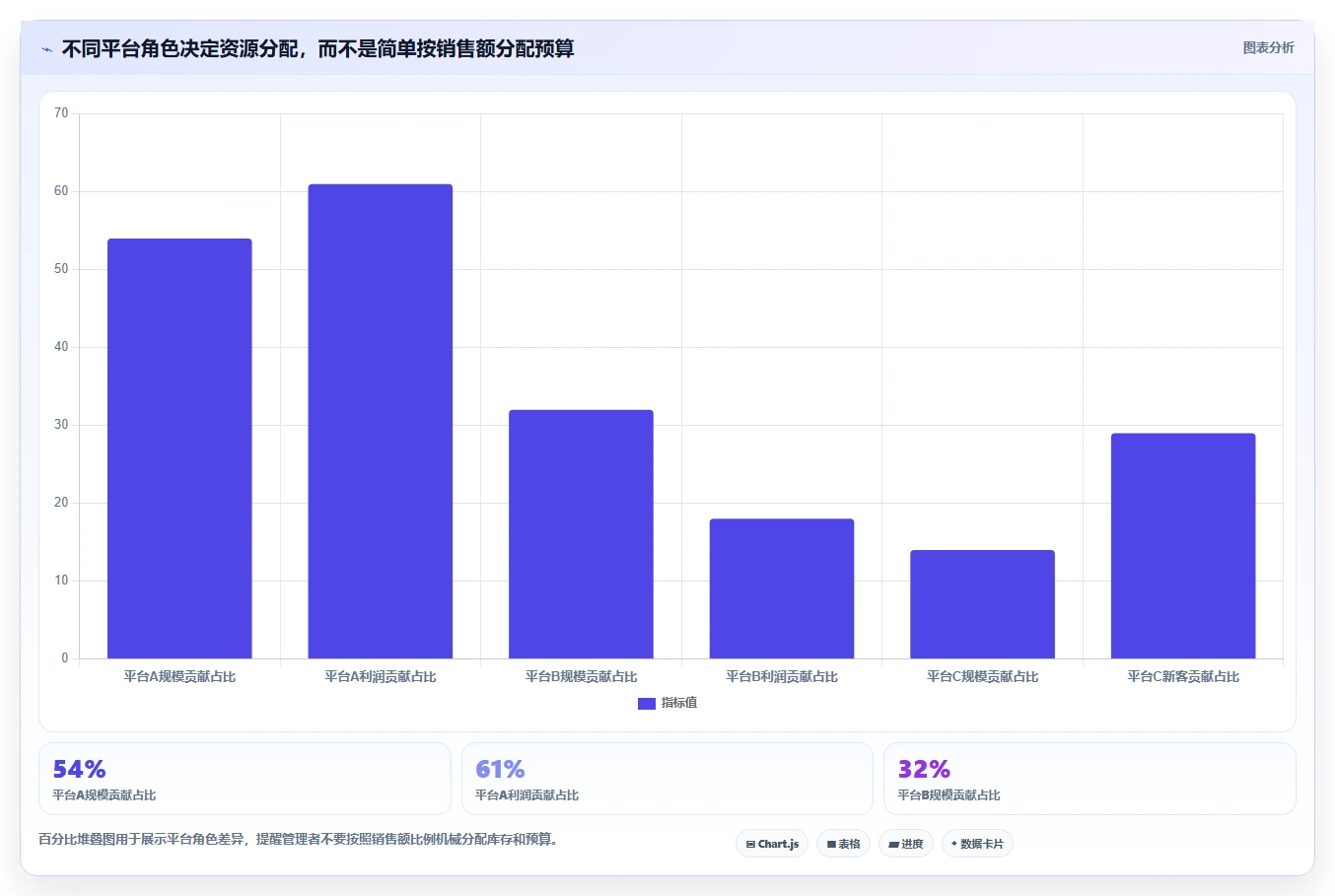The width and height of the screenshot is (1335, 896).
Task: Toggle the 指标值 legend item
Action: pyautogui.click(x=667, y=703)
